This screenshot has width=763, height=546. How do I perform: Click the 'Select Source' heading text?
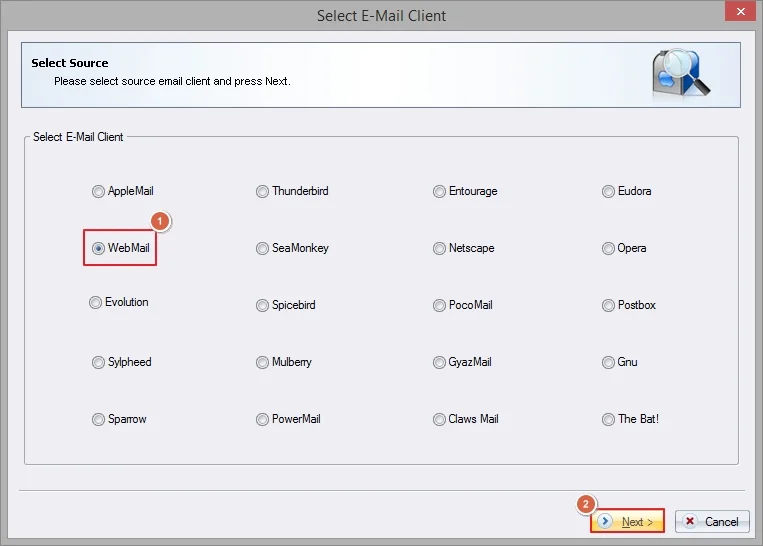(70, 63)
